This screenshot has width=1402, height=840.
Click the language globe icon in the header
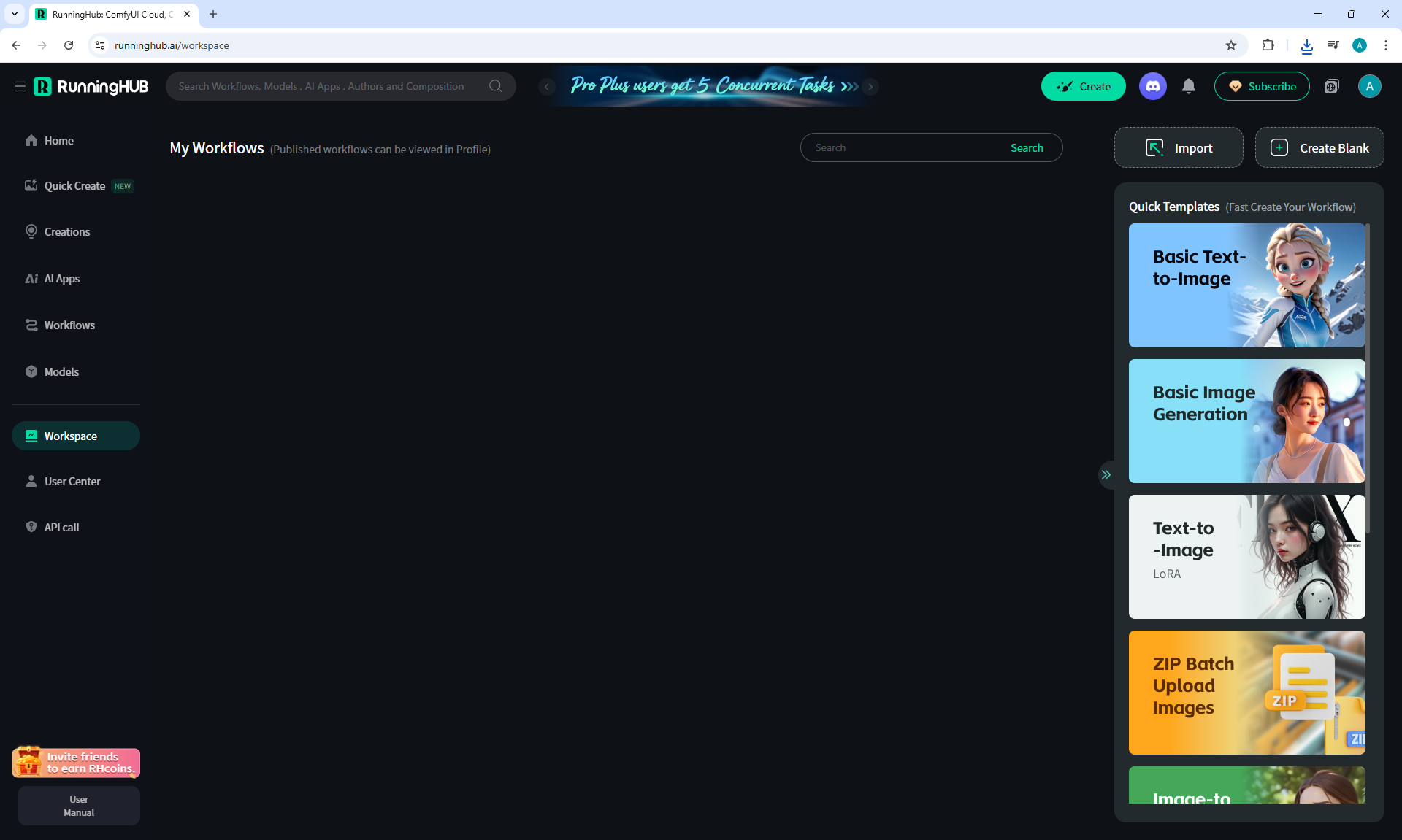1331,86
